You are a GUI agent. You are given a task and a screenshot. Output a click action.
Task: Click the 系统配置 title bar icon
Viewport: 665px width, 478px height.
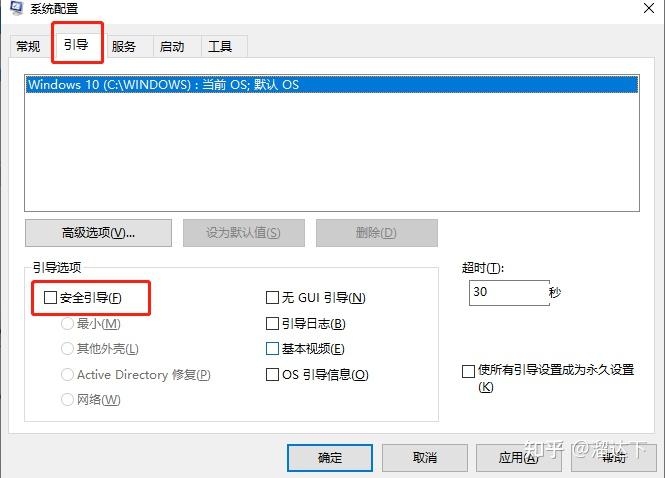16,8
